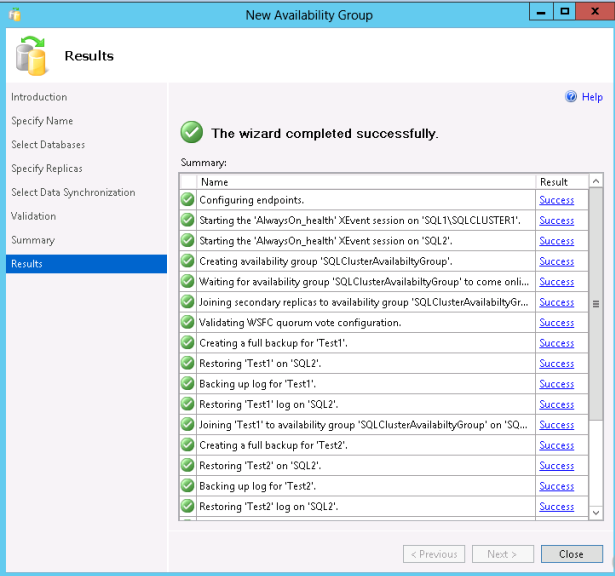Click the vertical scrollbar thumb in summary list
The height and width of the screenshot is (576, 615).
click(x=596, y=302)
